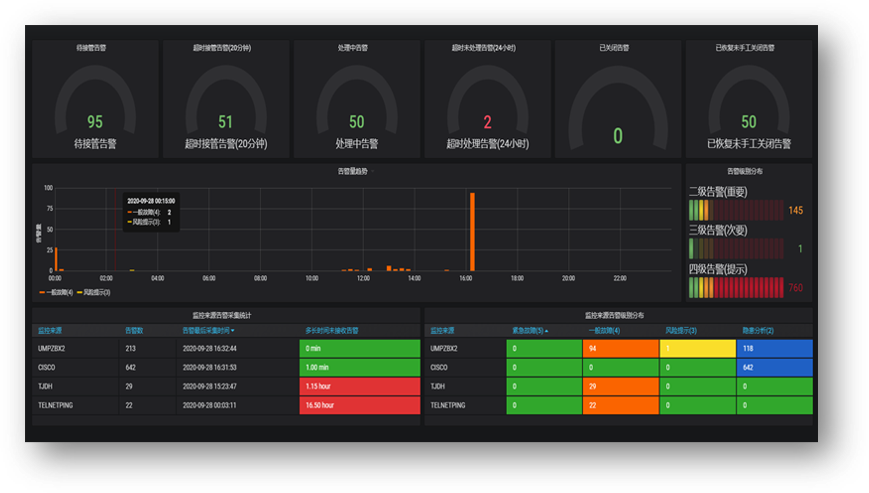869x493 pixels.
Task: Click the yellow 1 cell for UMPZBX2
Action: pos(698,348)
